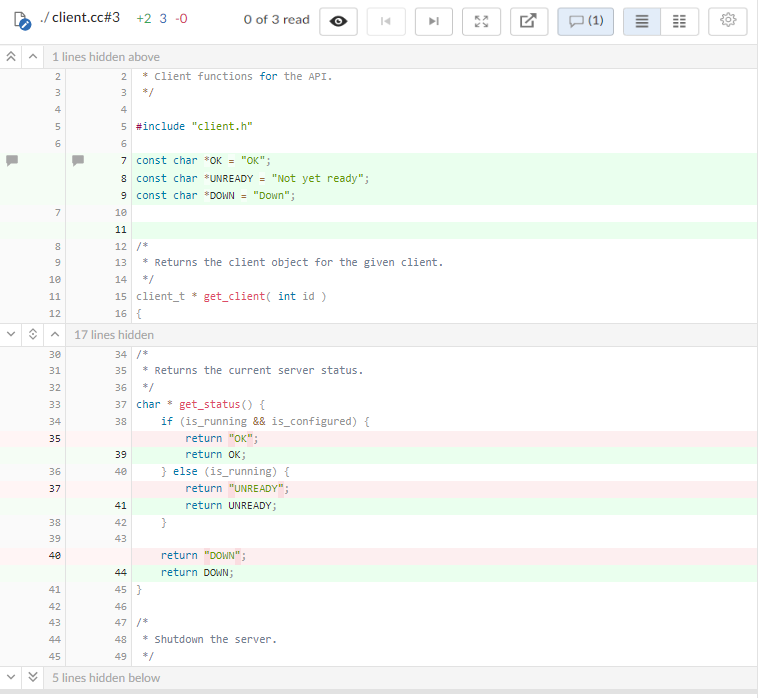
Task: Click old line number 35 in gutter
Action: click(x=54, y=439)
